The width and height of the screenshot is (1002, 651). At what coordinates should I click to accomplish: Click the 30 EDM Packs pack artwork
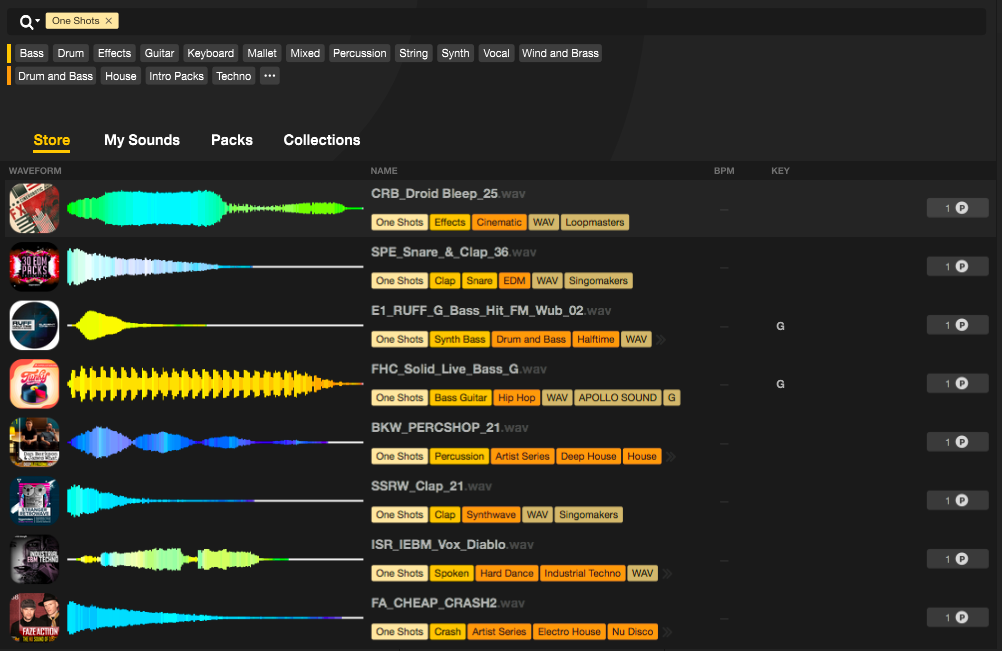tap(34, 266)
